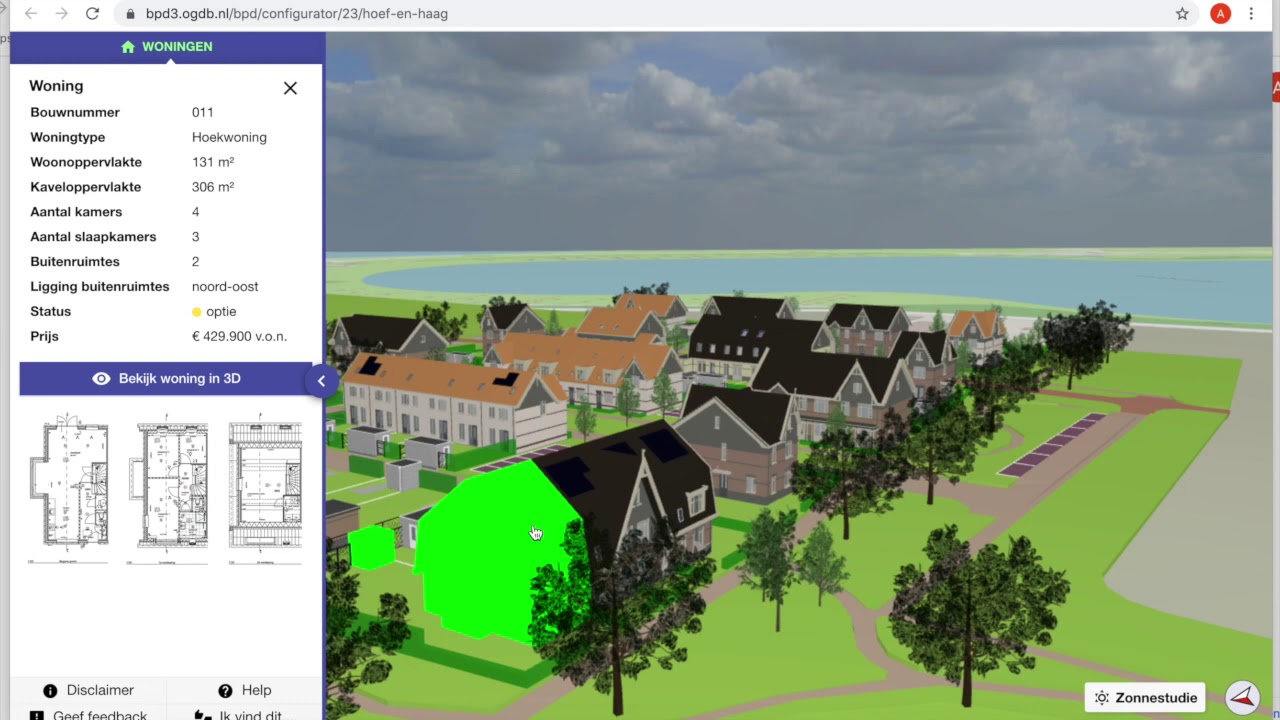Switch to the WONINGEN tab
1280x720 pixels.
click(177, 46)
